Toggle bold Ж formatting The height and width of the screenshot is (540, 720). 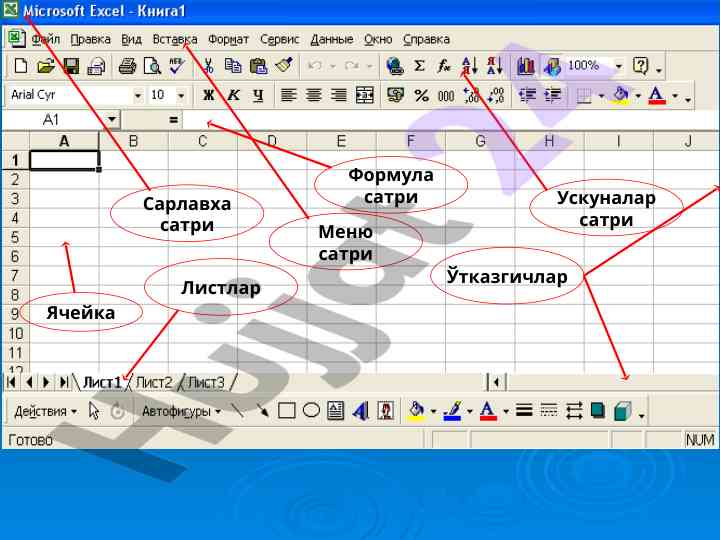208,95
